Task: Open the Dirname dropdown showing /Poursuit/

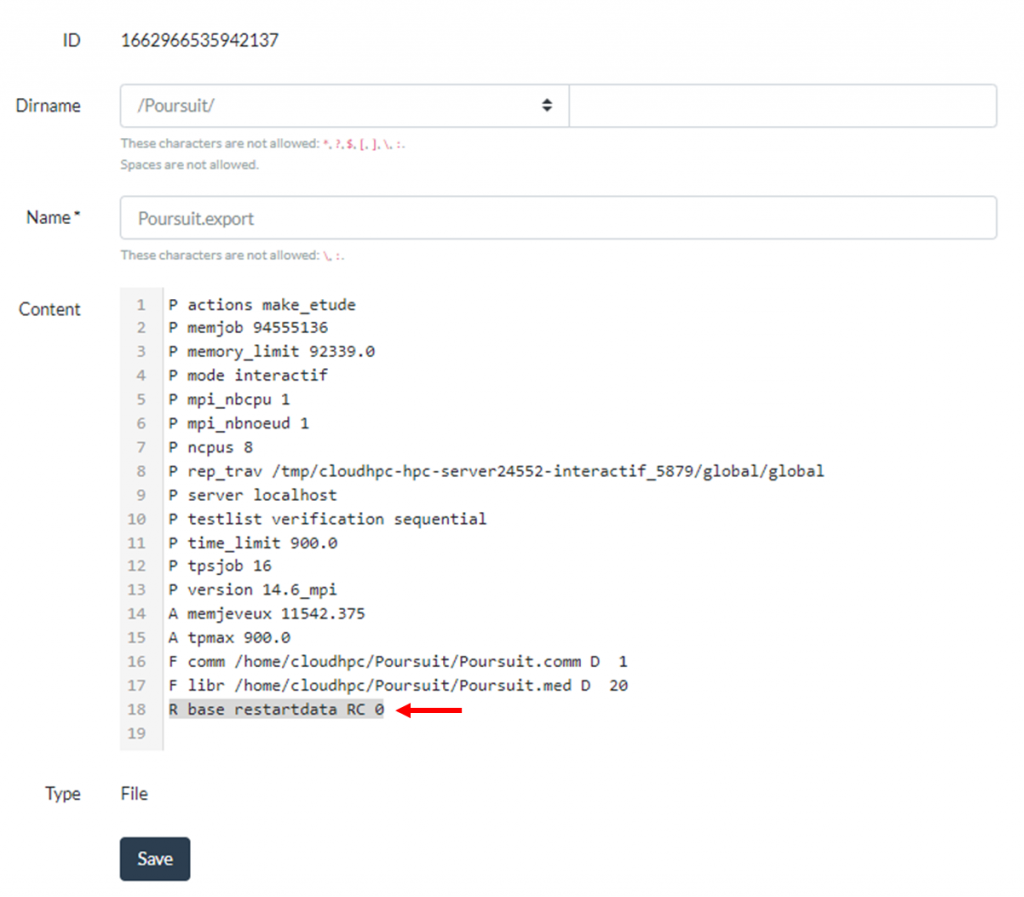Action: (x=344, y=105)
